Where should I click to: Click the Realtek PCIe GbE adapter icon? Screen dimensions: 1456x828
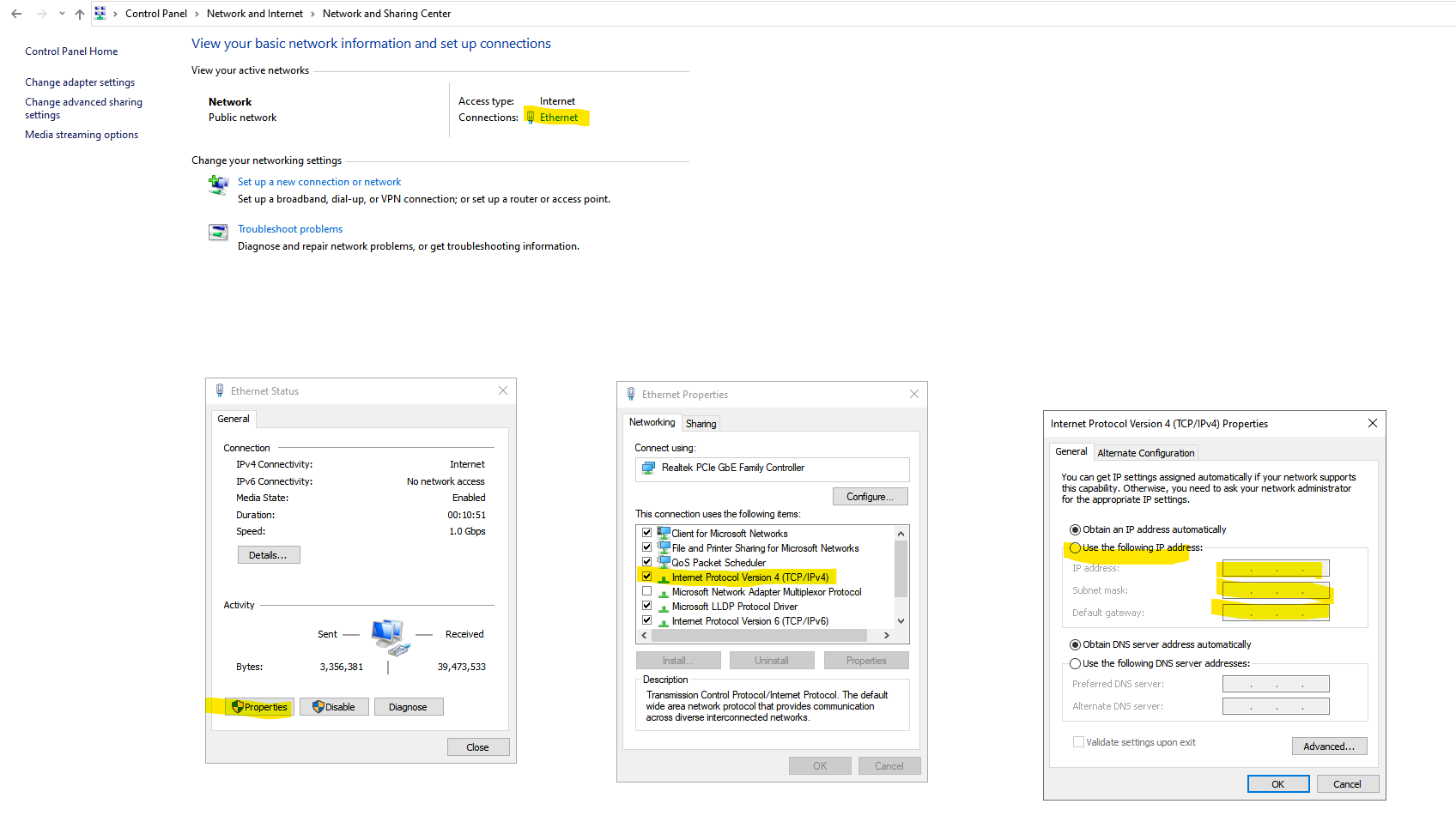649,468
